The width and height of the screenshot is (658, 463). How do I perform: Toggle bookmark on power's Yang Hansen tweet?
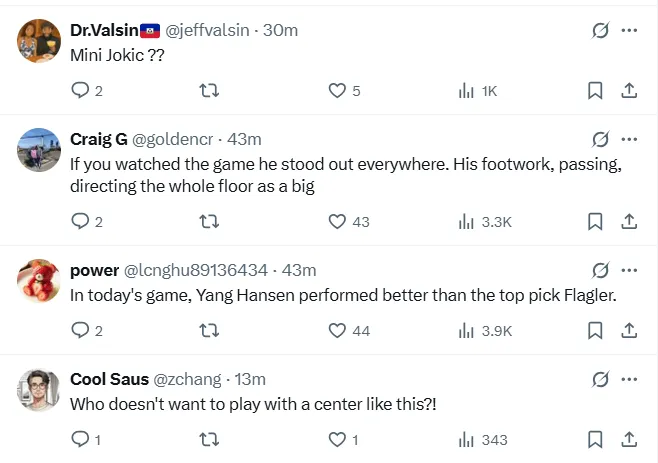(x=595, y=331)
